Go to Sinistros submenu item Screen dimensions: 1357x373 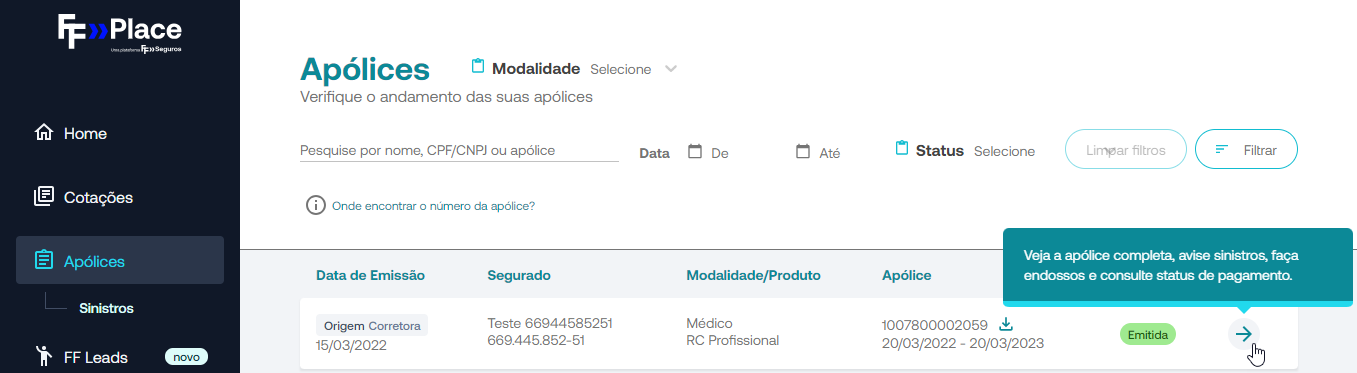coord(107,308)
